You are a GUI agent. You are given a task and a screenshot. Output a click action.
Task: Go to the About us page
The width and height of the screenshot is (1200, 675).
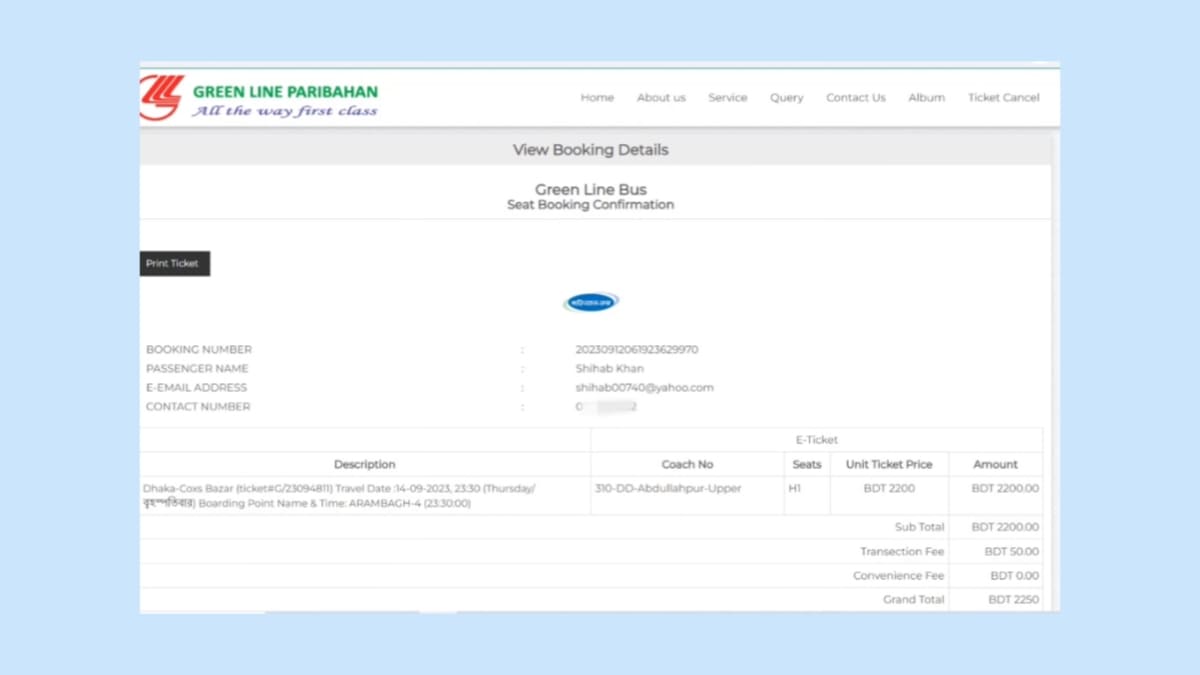(x=661, y=98)
